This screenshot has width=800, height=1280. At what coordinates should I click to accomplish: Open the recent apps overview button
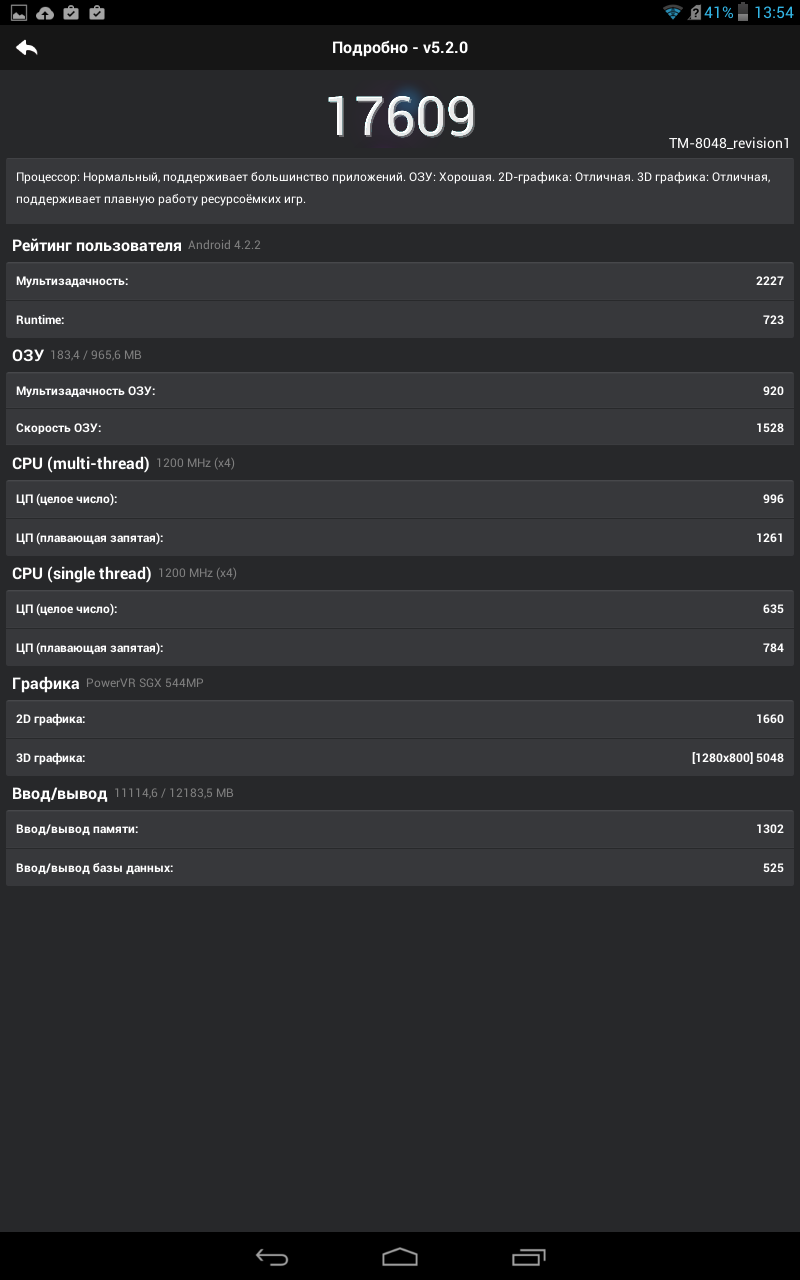coord(529,1256)
